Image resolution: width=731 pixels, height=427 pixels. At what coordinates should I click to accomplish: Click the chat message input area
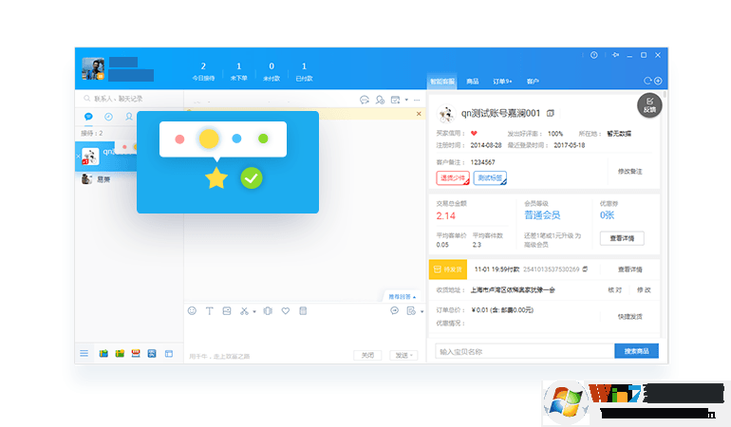tap(305, 333)
